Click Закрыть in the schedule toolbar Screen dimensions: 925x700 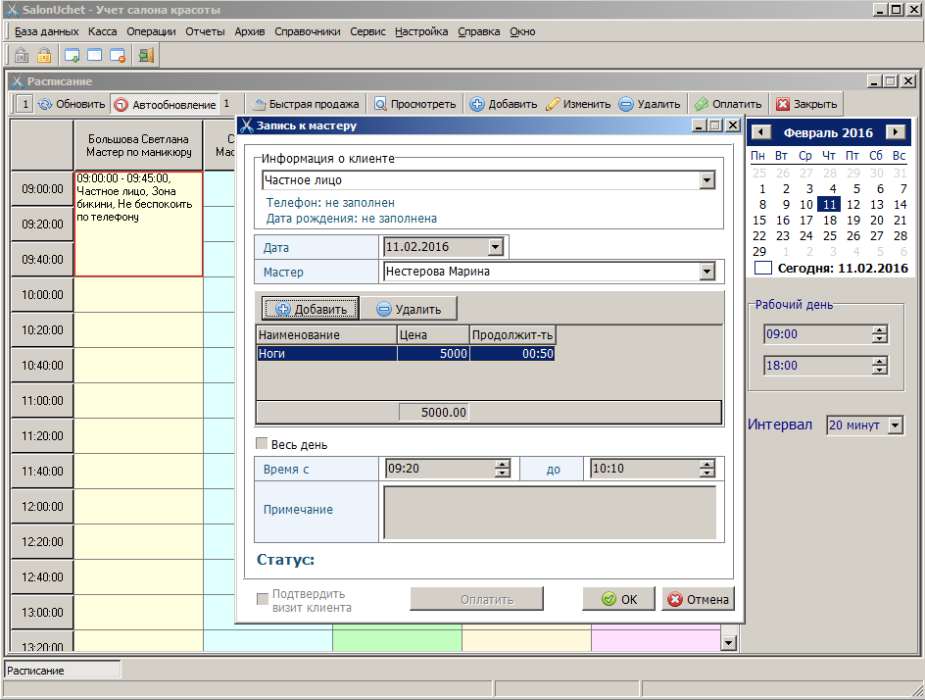[x=806, y=104]
